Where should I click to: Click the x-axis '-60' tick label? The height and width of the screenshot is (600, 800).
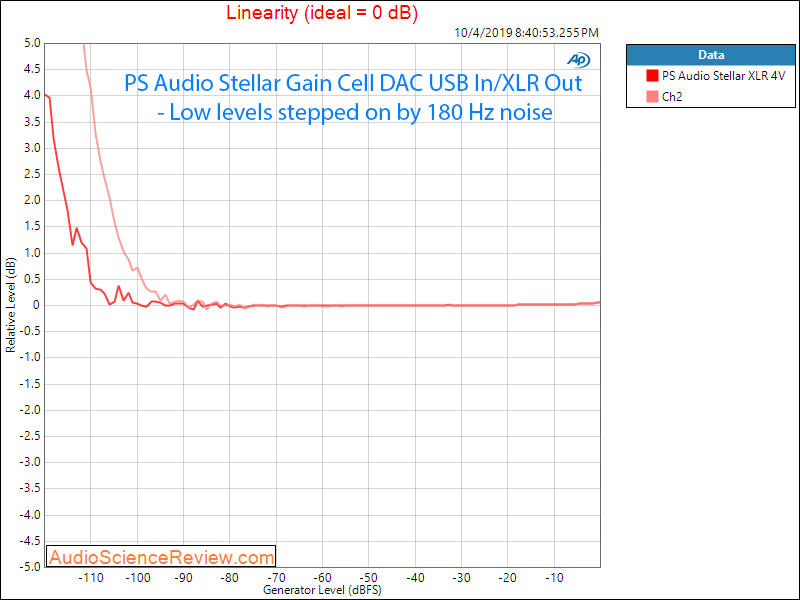(x=322, y=578)
